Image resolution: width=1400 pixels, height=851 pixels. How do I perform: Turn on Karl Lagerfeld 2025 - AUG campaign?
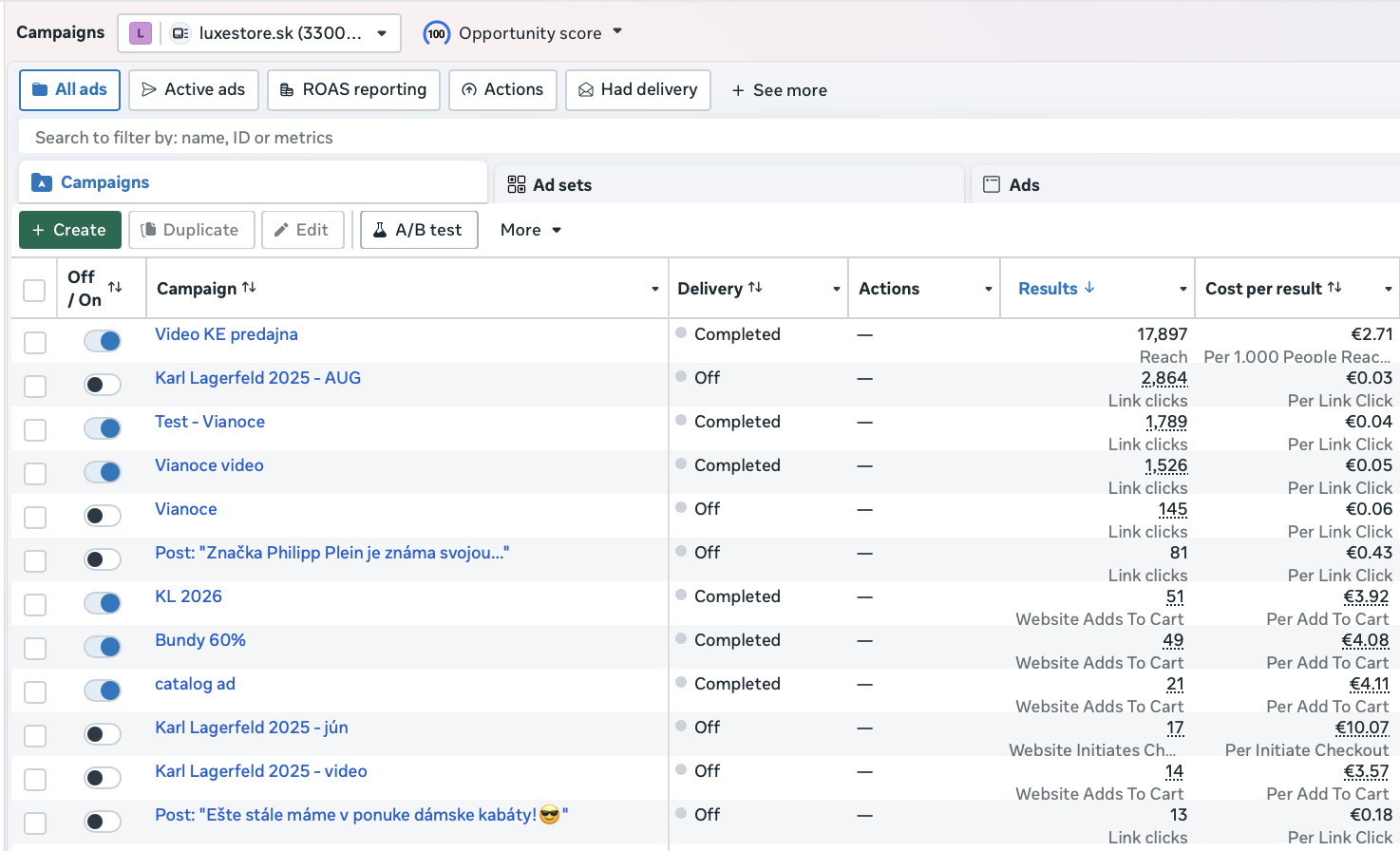click(x=103, y=385)
